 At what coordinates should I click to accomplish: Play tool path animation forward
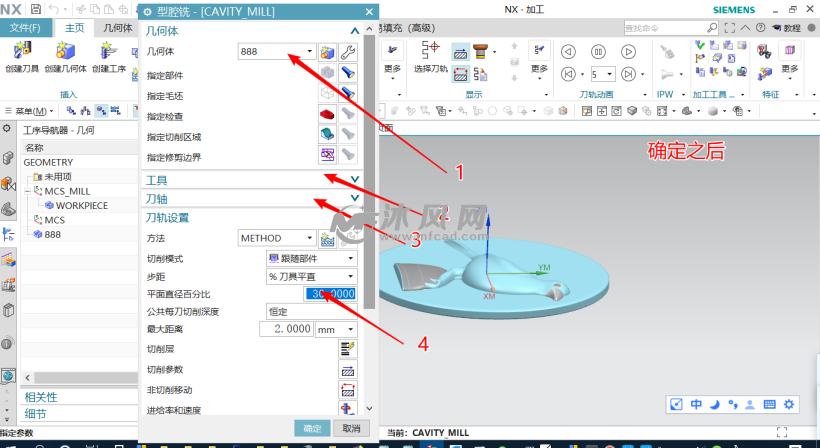click(628, 51)
